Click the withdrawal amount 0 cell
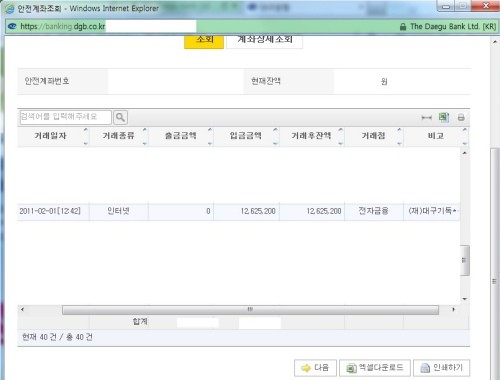 181,211
